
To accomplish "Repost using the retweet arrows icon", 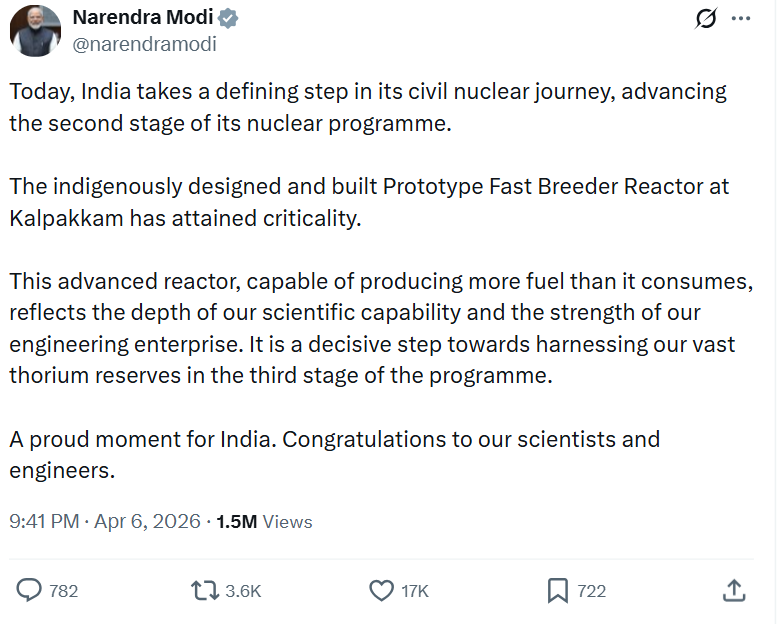I will [205, 591].
